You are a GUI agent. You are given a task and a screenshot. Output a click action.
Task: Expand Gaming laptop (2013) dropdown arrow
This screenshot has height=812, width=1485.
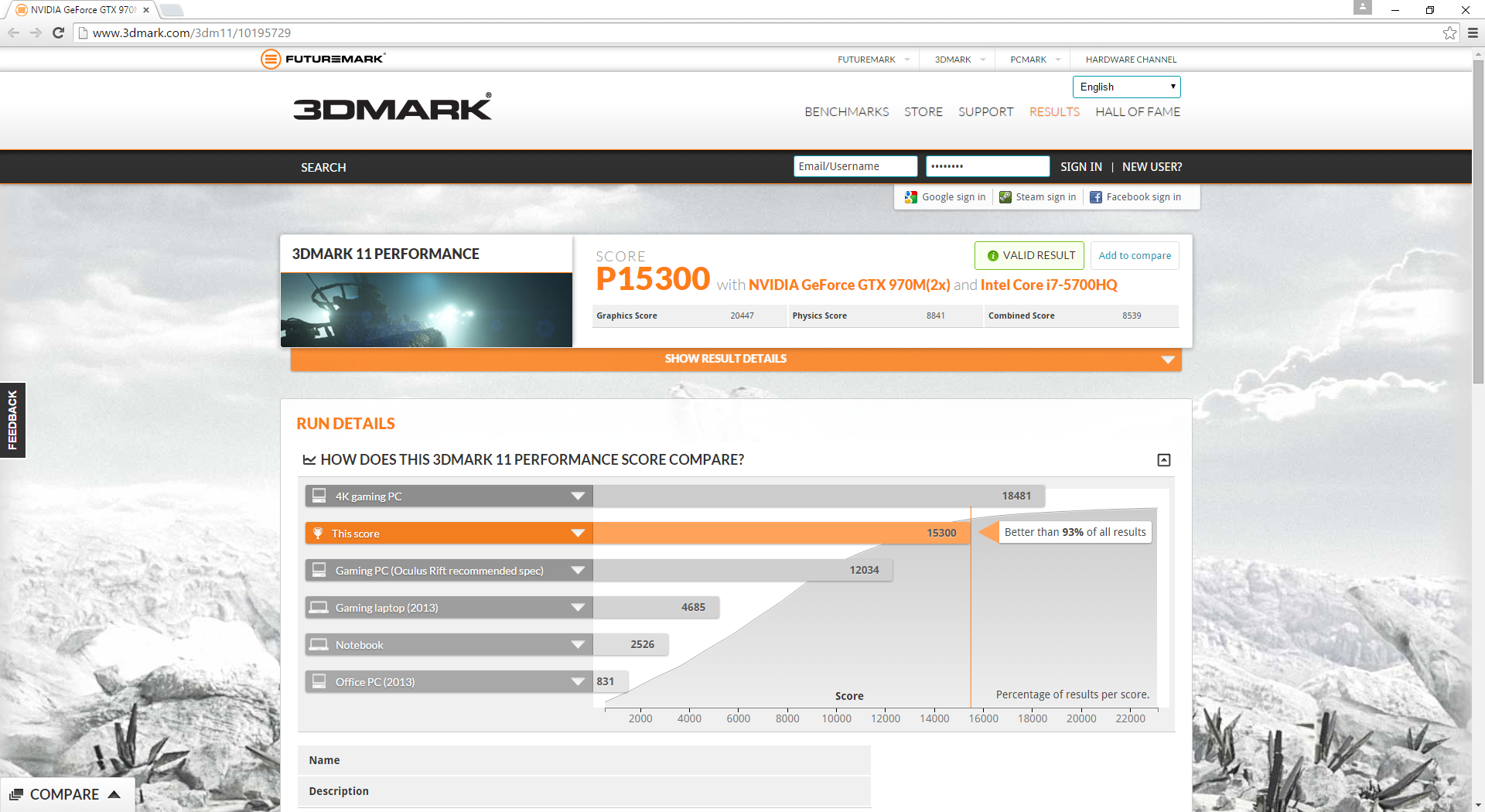click(x=578, y=607)
